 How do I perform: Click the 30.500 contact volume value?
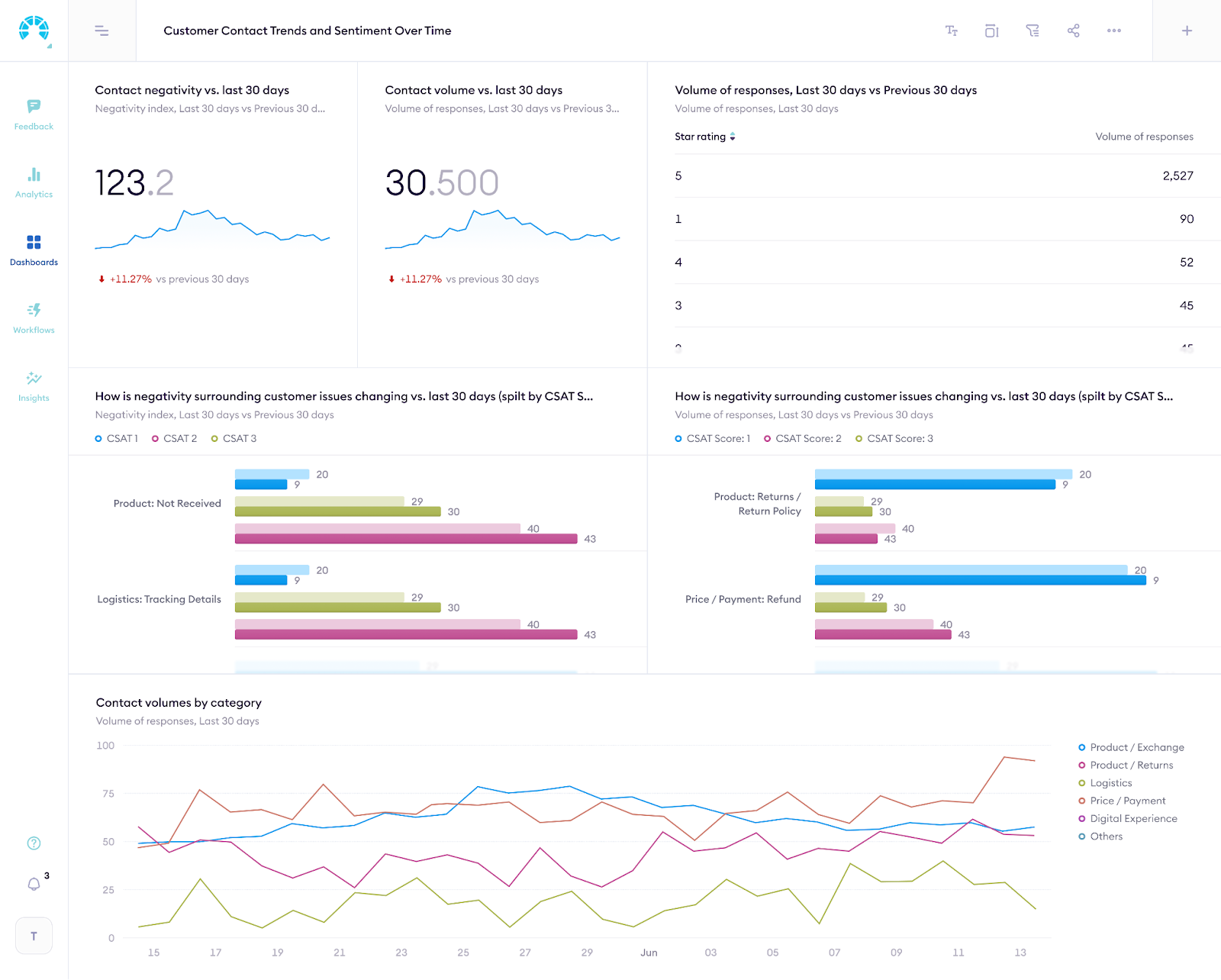click(442, 183)
